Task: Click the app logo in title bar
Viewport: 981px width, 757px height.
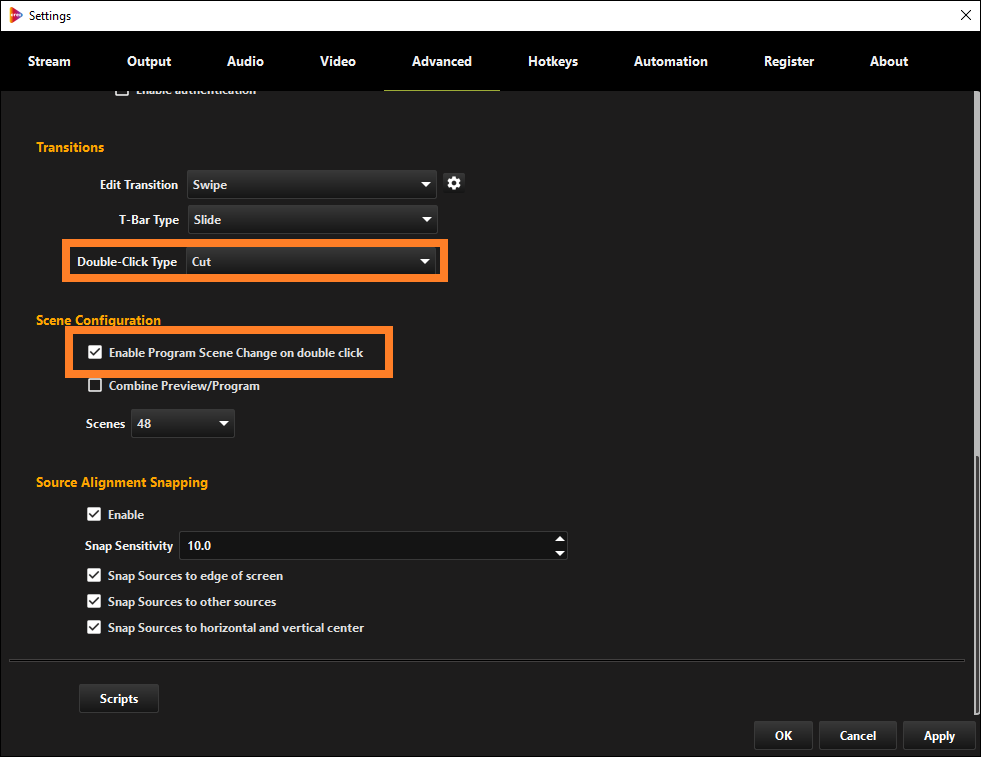Action: [x=14, y=15]
